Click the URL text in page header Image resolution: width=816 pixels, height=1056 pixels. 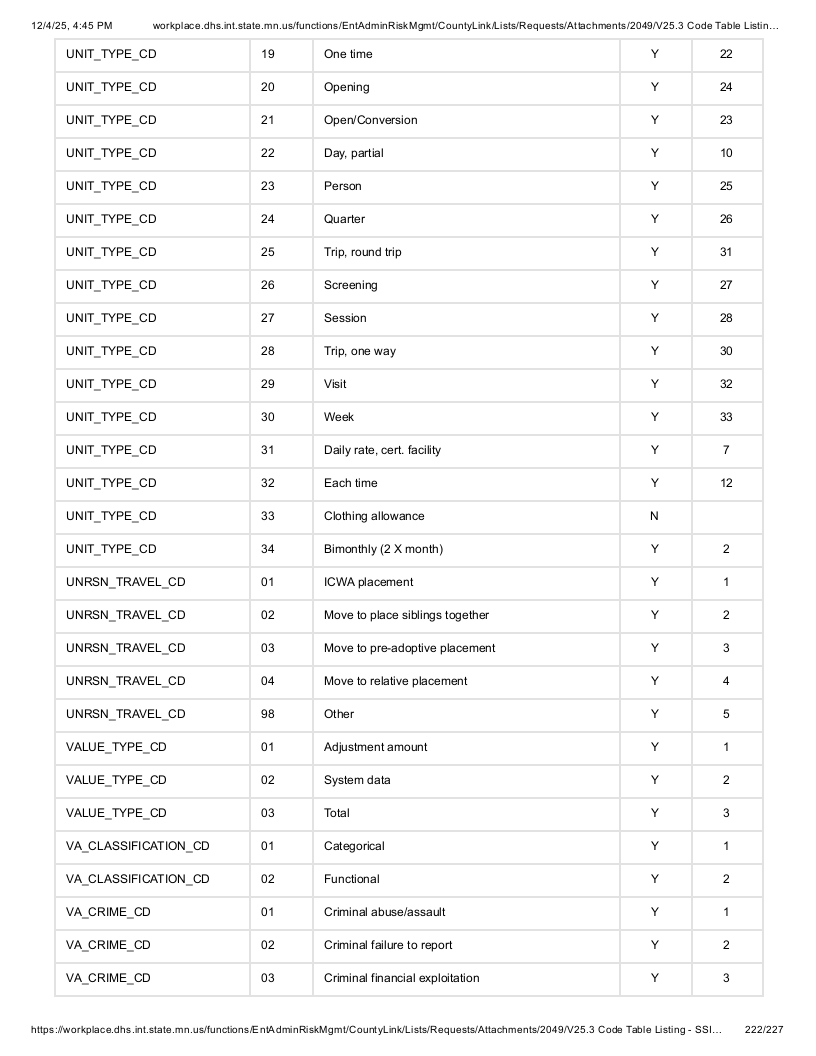point(465,26)
